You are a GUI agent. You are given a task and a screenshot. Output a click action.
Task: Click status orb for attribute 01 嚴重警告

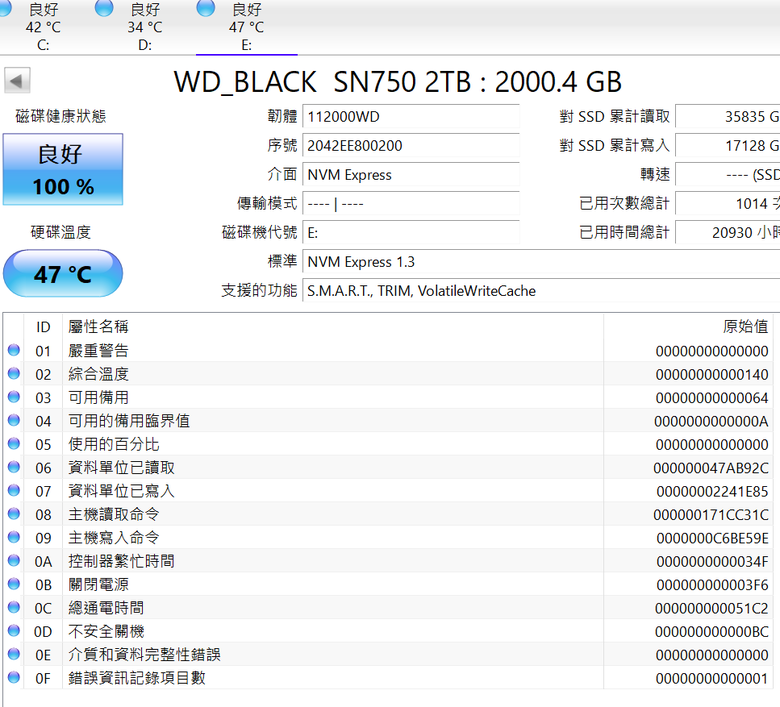(14, 350)
